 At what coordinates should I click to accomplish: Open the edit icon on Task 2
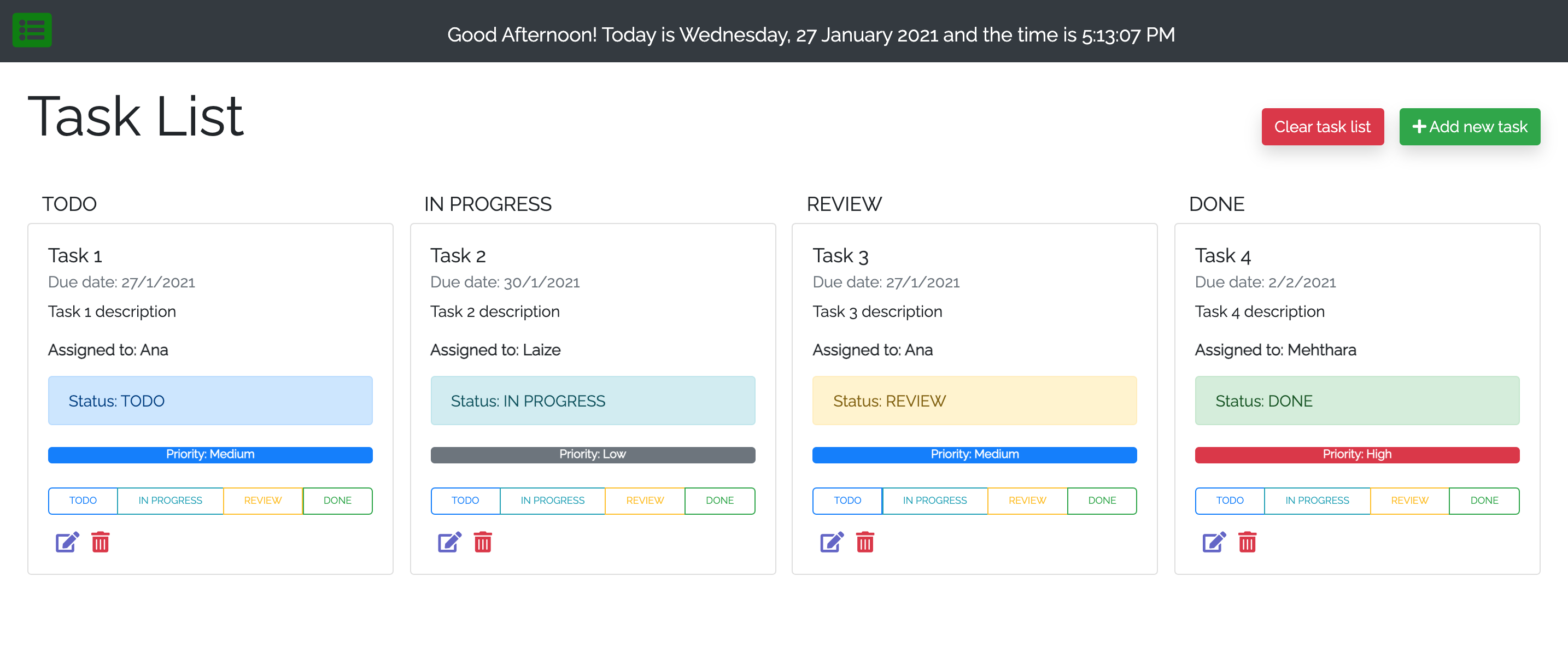(x=449, y=542)
